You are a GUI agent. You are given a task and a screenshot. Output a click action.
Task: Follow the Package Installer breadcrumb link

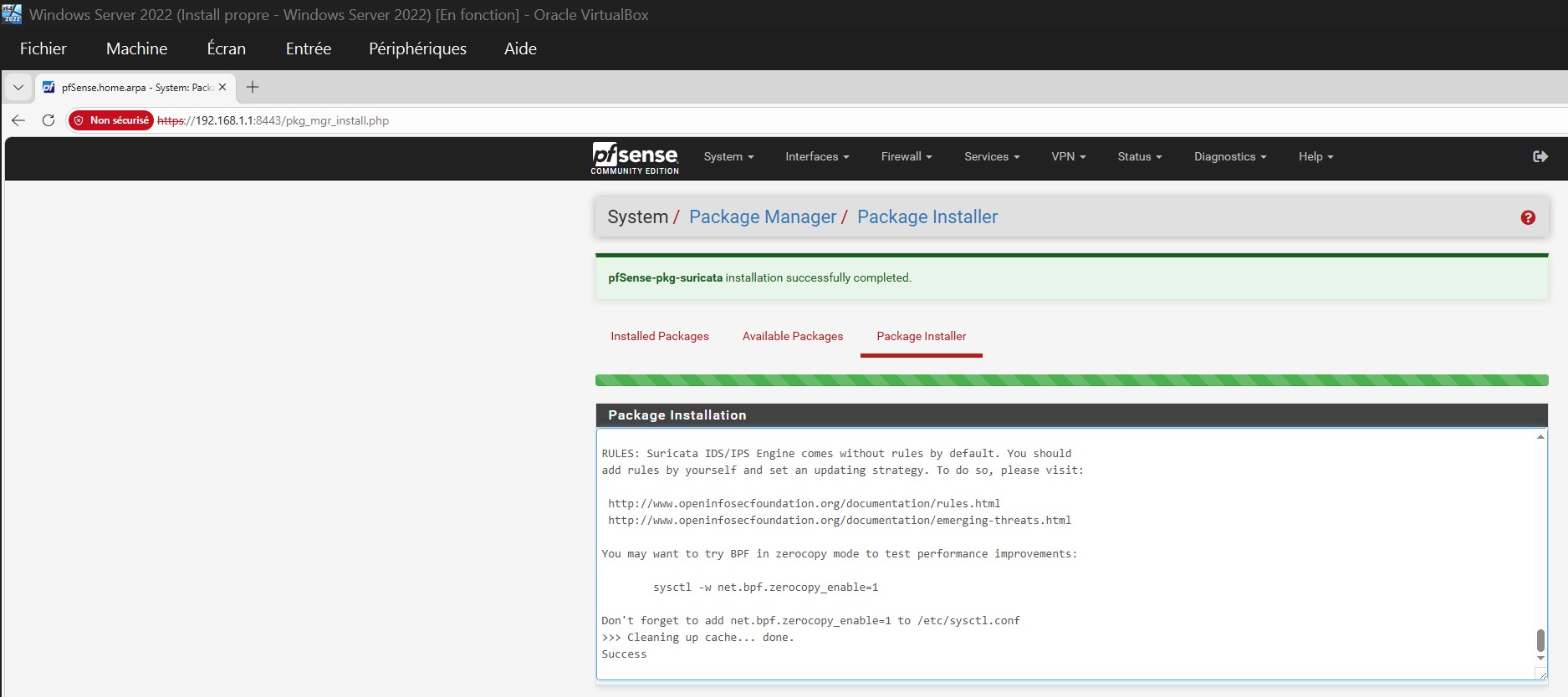tap(927, 217)
